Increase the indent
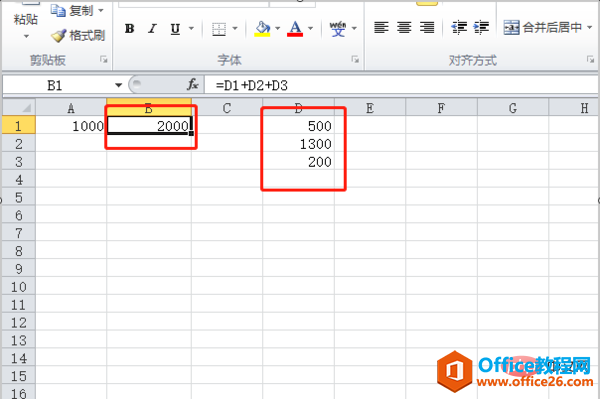 481,28
